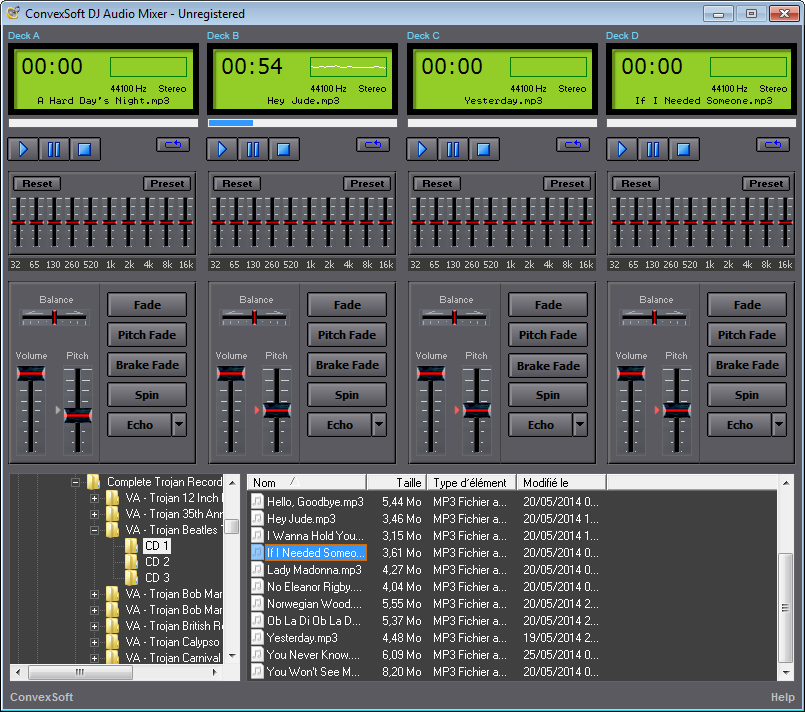Toggle loop on Deck B
The image size is (805, 712).
click(373, 145)
